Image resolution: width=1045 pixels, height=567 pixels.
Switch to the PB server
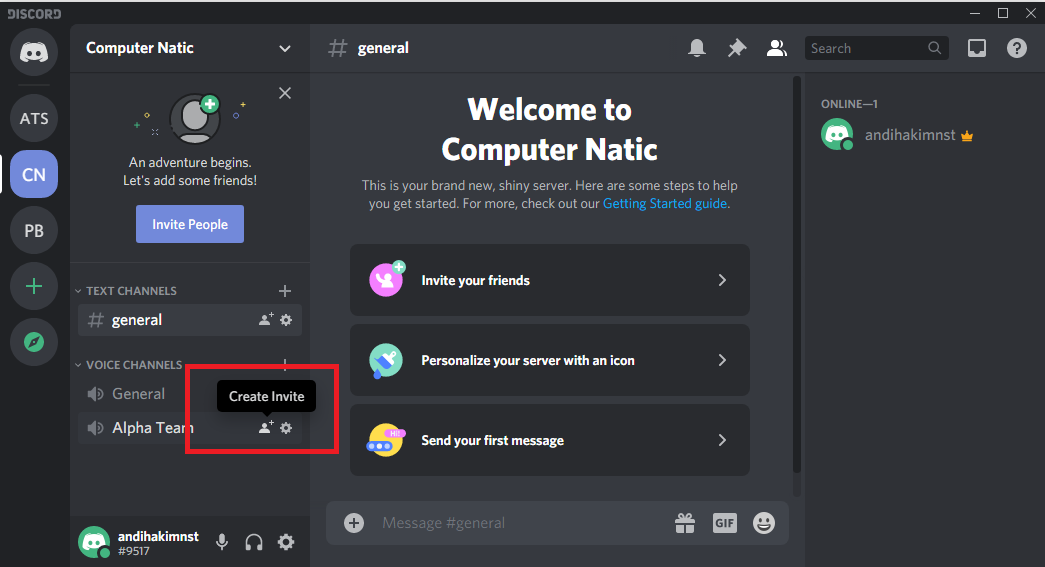(x=34, y=231)
